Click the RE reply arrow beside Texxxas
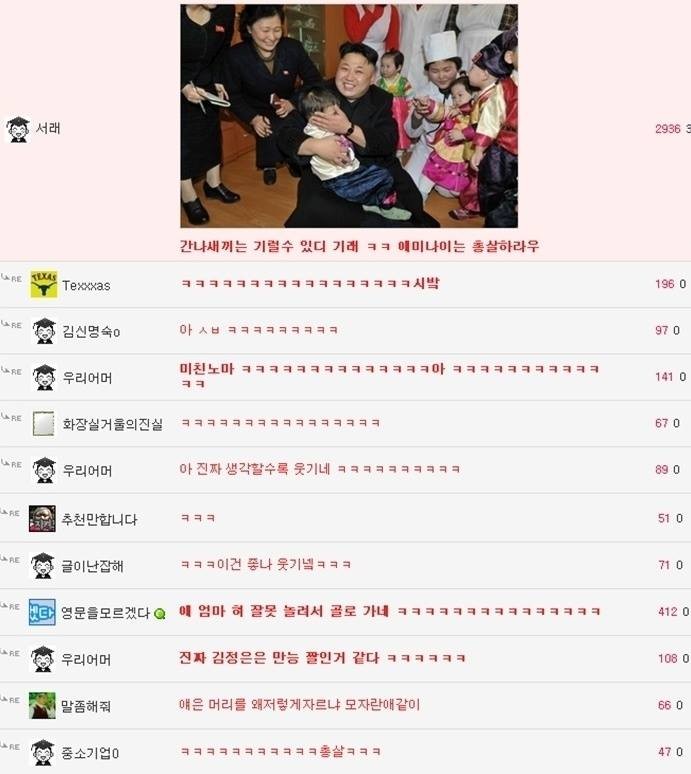The height and width of the screenshot is (774, 691). (11, 278)
